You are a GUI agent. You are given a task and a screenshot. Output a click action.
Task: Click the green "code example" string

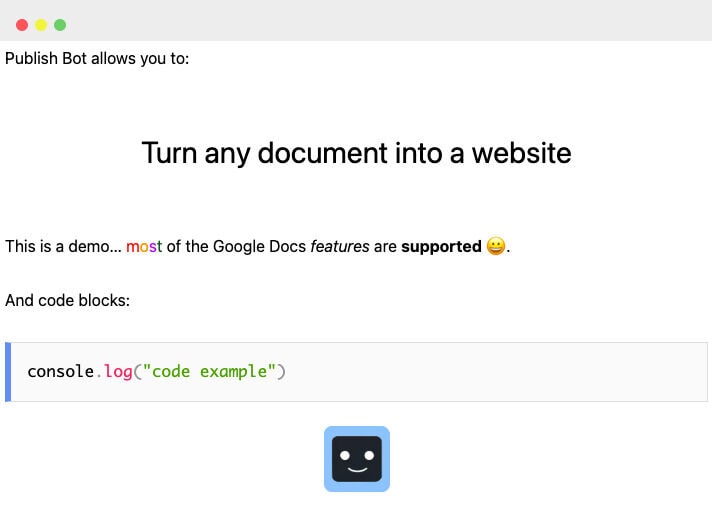[209, 372]
